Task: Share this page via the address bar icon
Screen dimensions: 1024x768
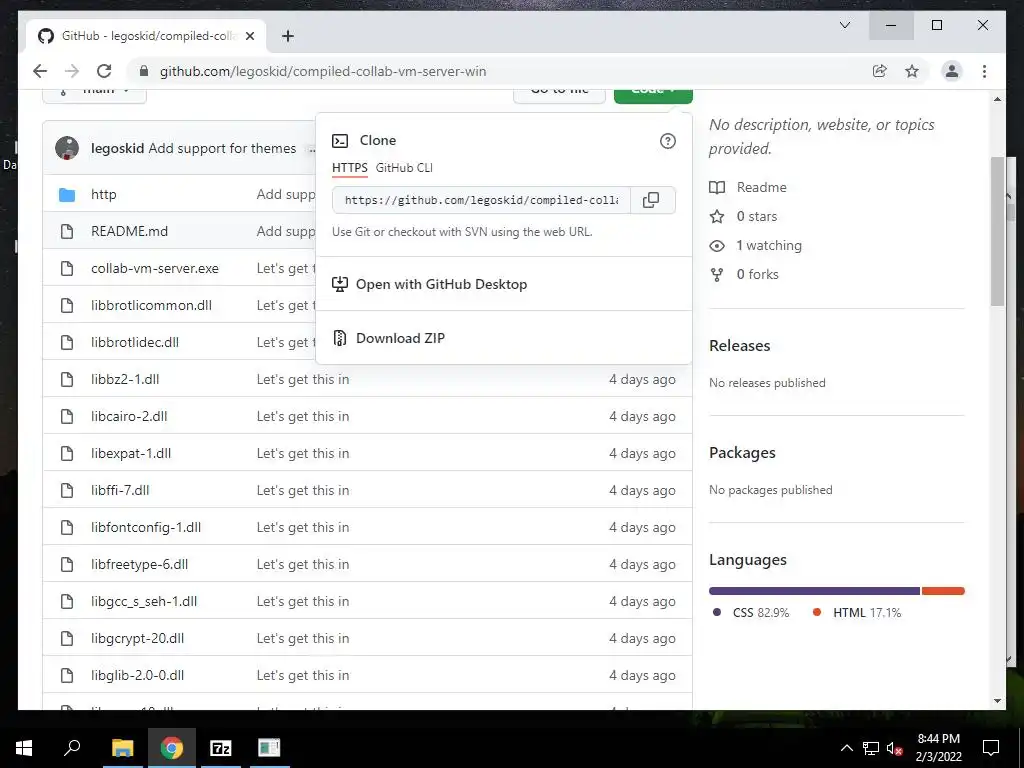Action: pos(880,71)
